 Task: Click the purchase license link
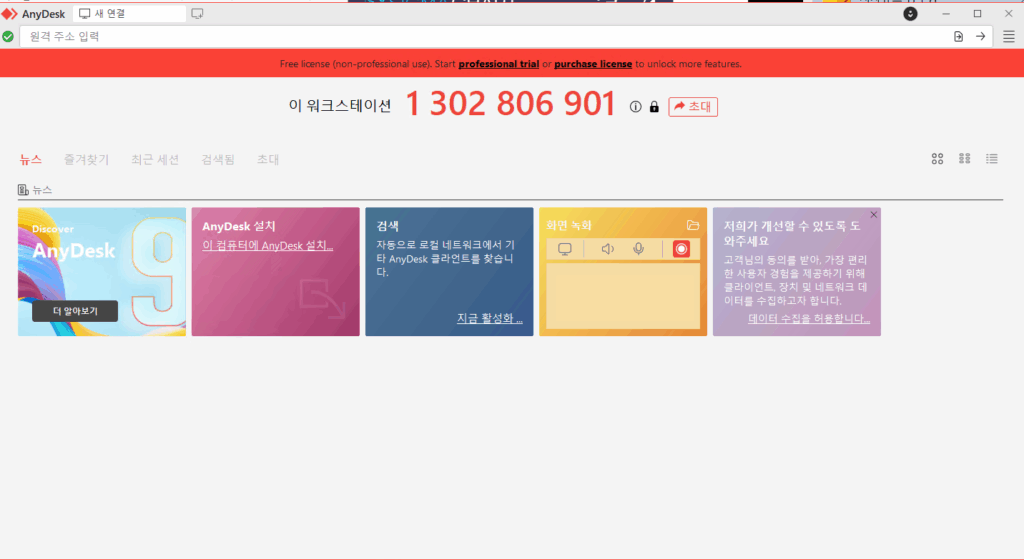pos(593,64)
